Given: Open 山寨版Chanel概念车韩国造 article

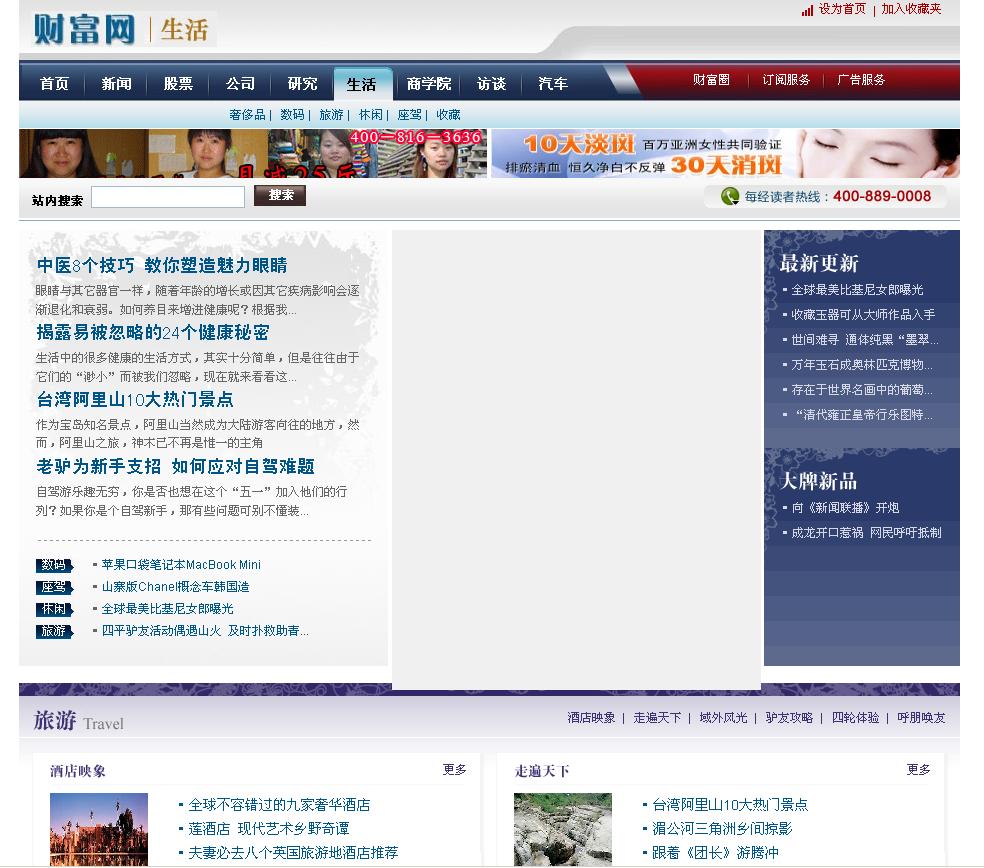Looking at the screenshot, I should click(x=176, y=587).
